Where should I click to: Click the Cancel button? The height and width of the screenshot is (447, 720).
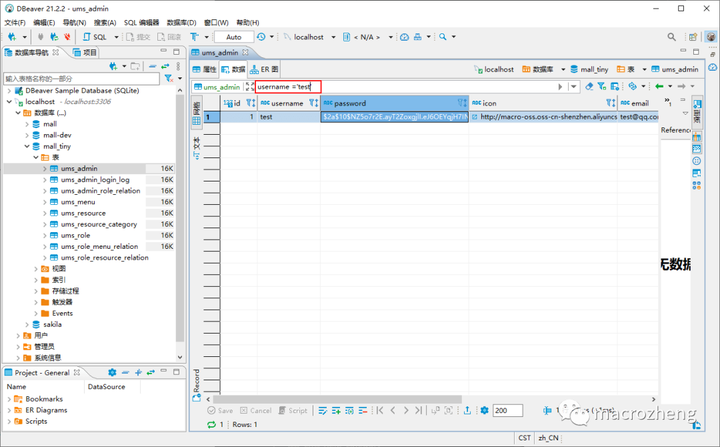(256, 410)
